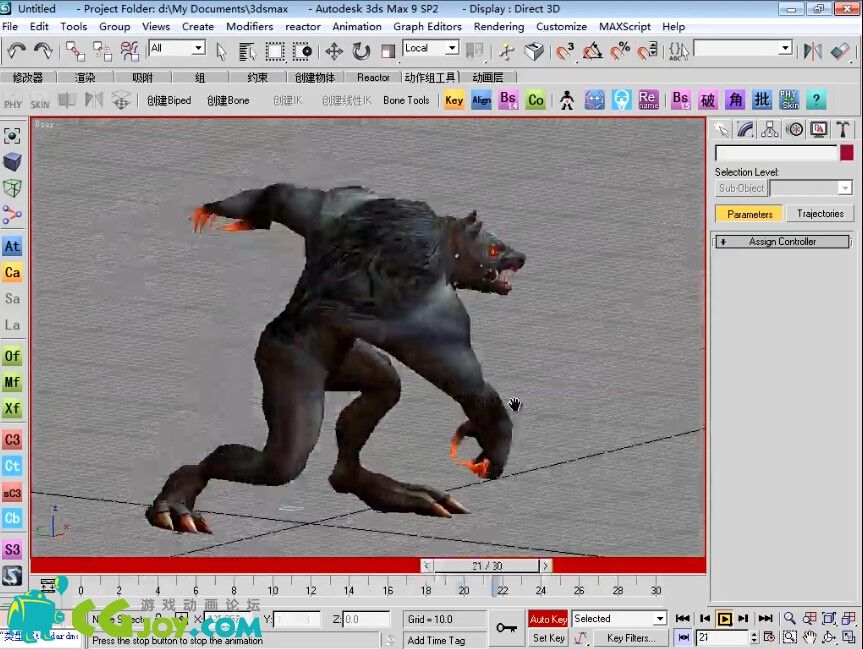The width and height of the screenshot is (863, 649).
Task: Click the Biped figure icon
Action: coord(566,100)
